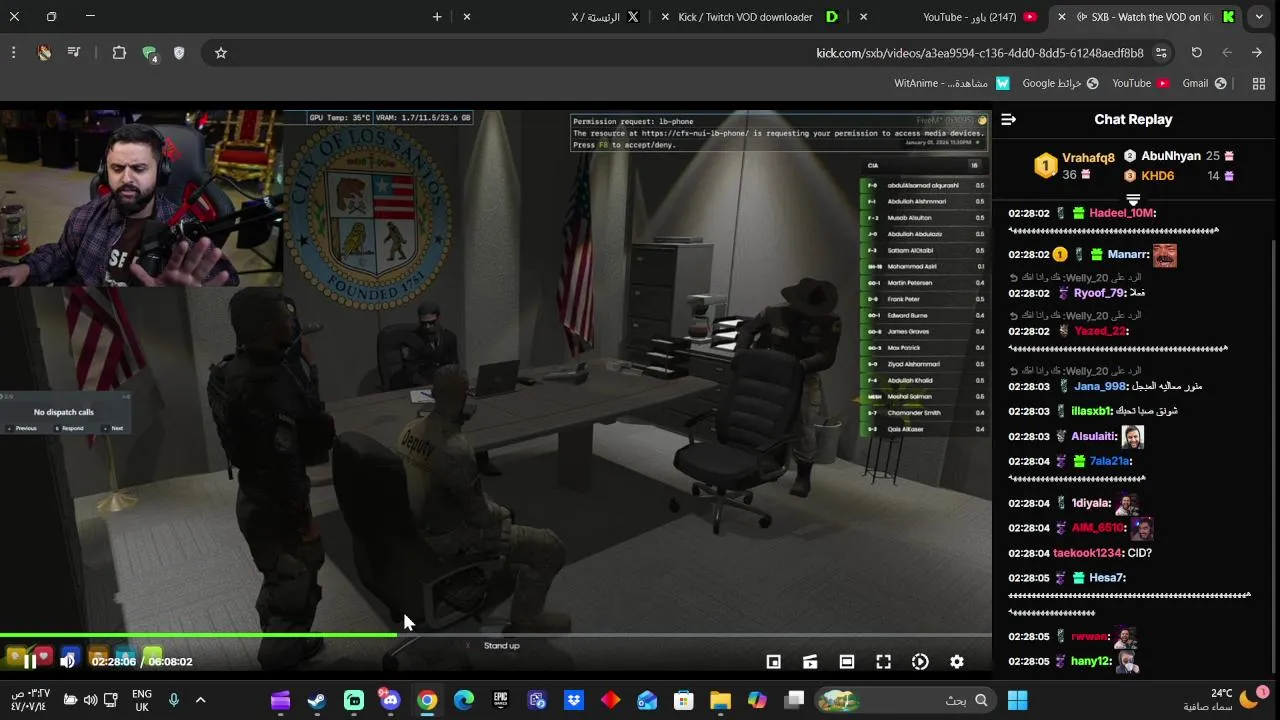The height and width of the screenshot is (720, 1280).
Task: Click username Hadeel_10M in chat
Action: click(1122, 213)
